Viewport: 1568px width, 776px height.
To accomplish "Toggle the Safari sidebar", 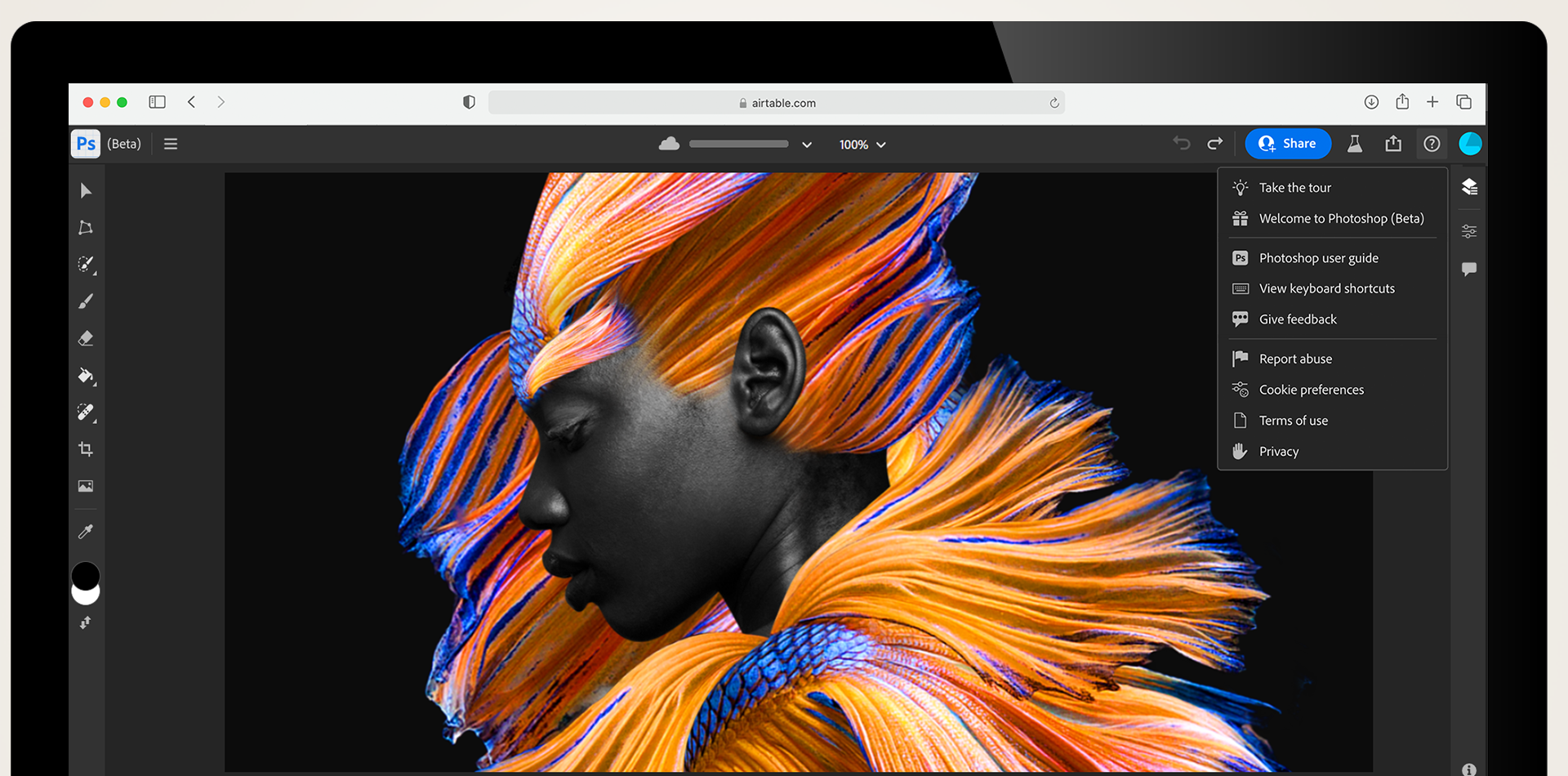I will 157,102.
